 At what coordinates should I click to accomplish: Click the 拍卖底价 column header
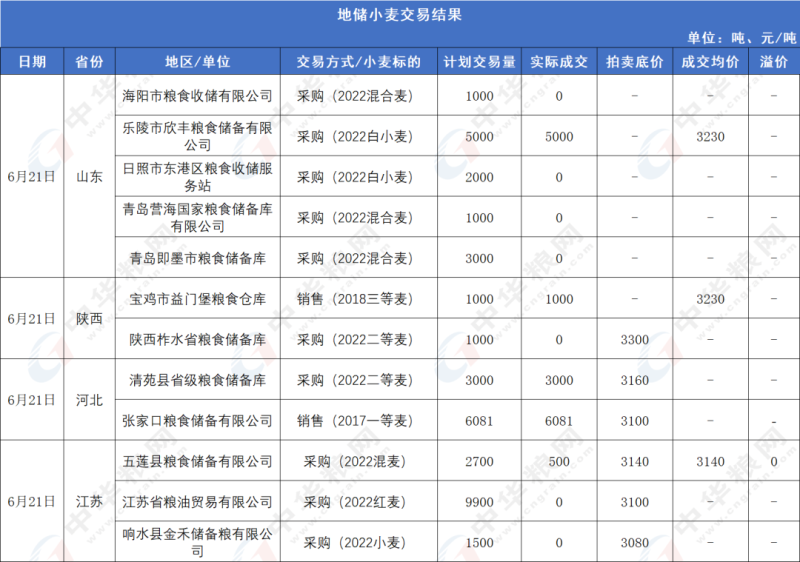(634, 61)
